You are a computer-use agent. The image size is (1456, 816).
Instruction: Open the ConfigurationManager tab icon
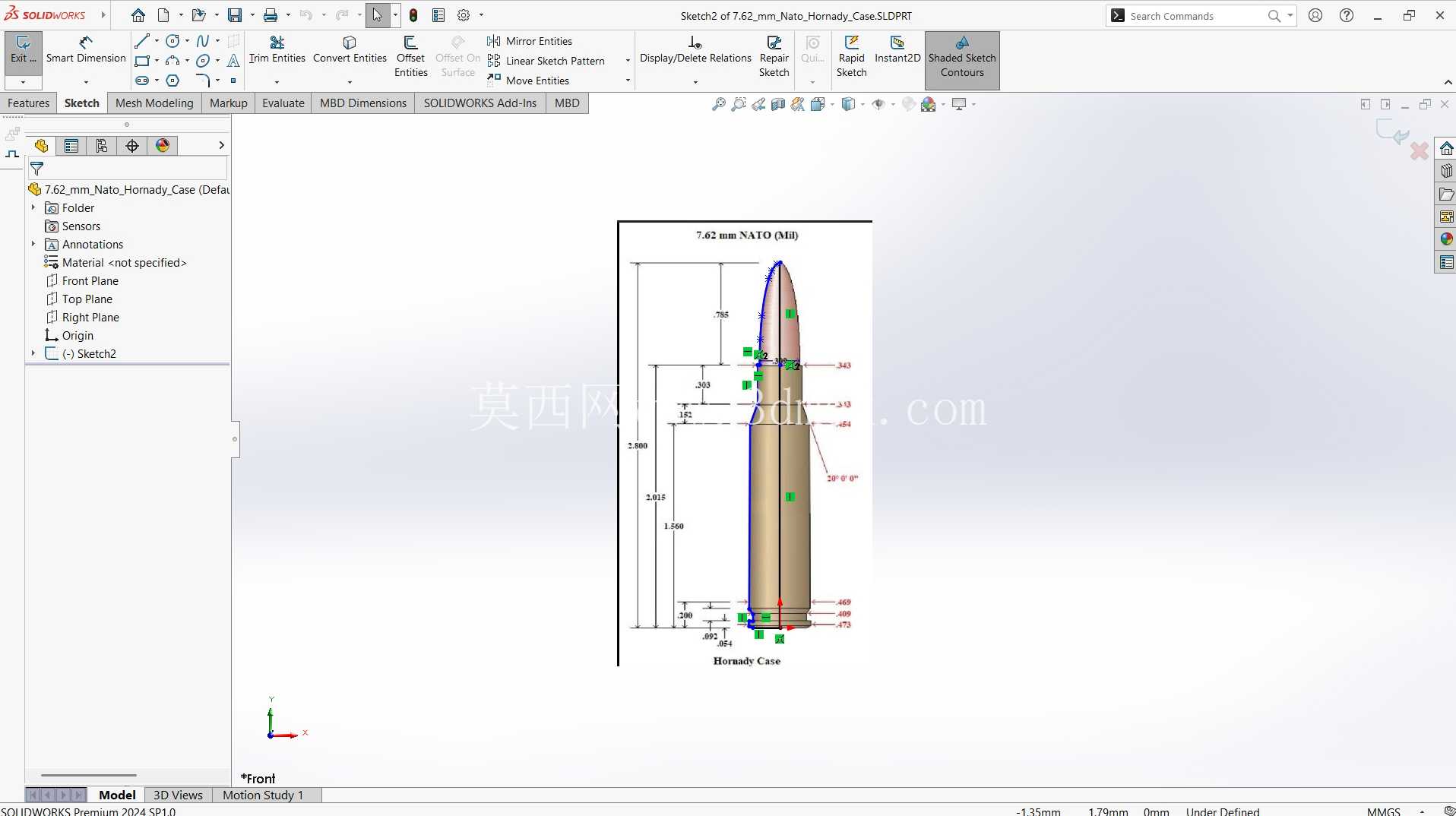click(x=102, y=146)
